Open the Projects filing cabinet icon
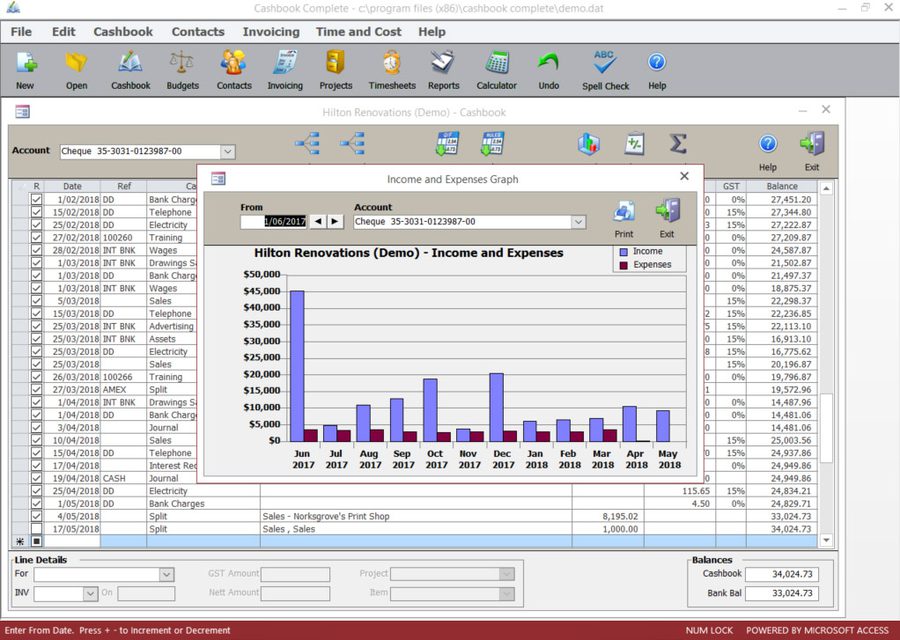The width and height of the screenshot is (900, 640). (x=335, y=63)
